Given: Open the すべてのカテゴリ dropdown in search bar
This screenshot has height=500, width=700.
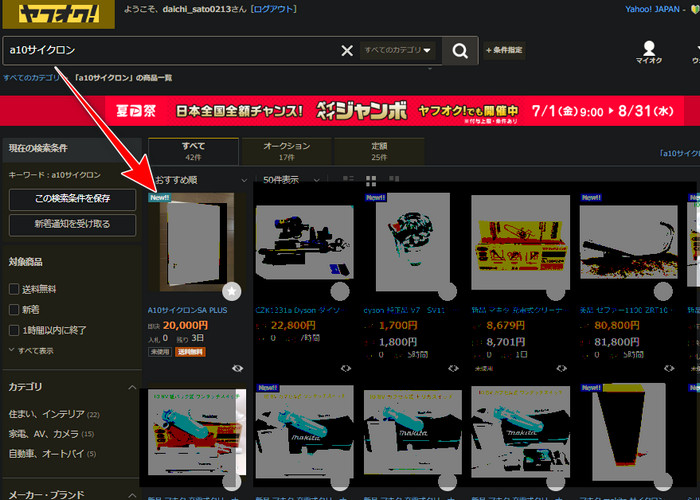Looking at the screenshot, I should [397, 50].
